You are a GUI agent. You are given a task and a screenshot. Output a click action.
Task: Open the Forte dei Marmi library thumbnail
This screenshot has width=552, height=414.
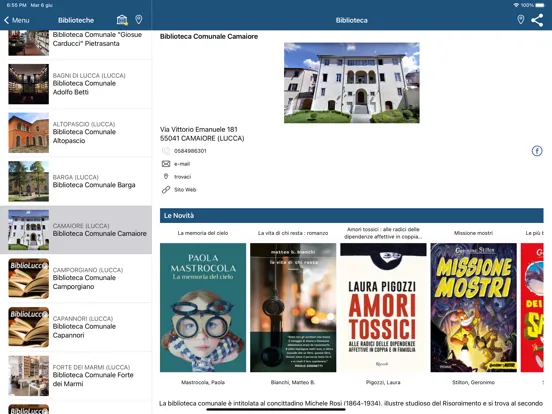(x=29, y=376)
